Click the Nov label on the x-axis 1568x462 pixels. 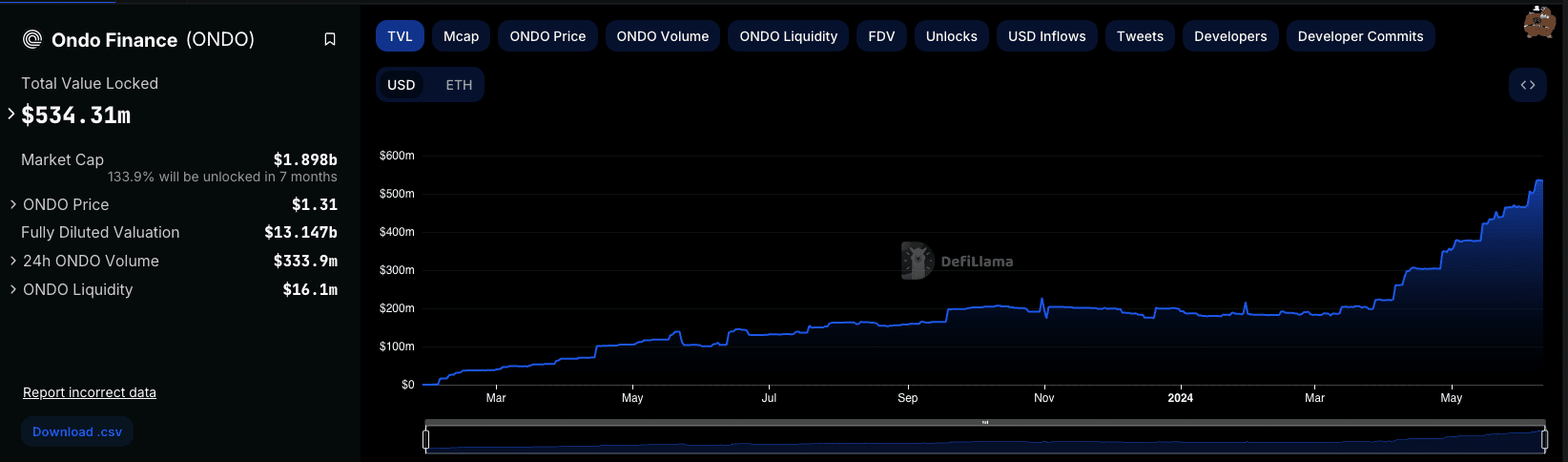click(x=1044, y=398)
